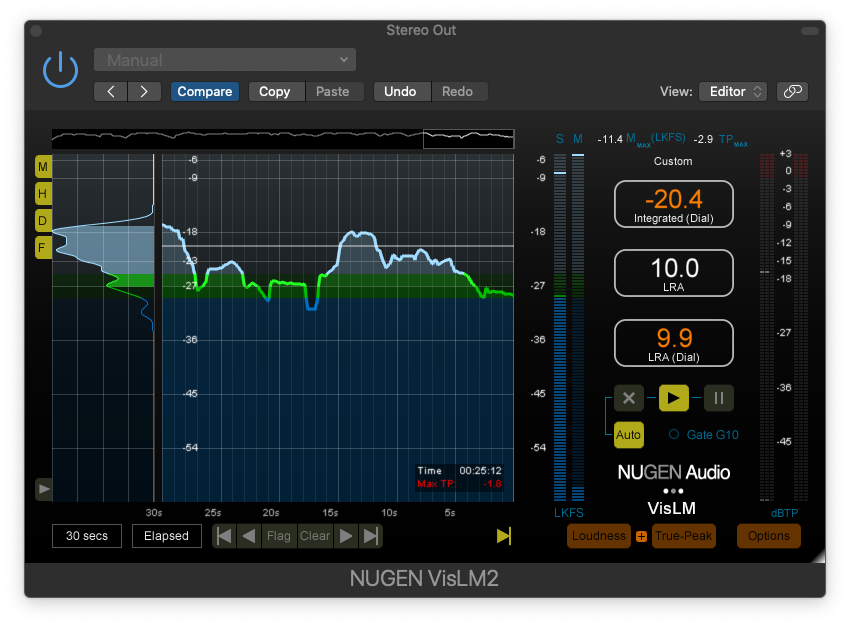Viewport: 850px width, 626px height.
Task: Open the Manual preset dropdown
Action: pos(225,60)
